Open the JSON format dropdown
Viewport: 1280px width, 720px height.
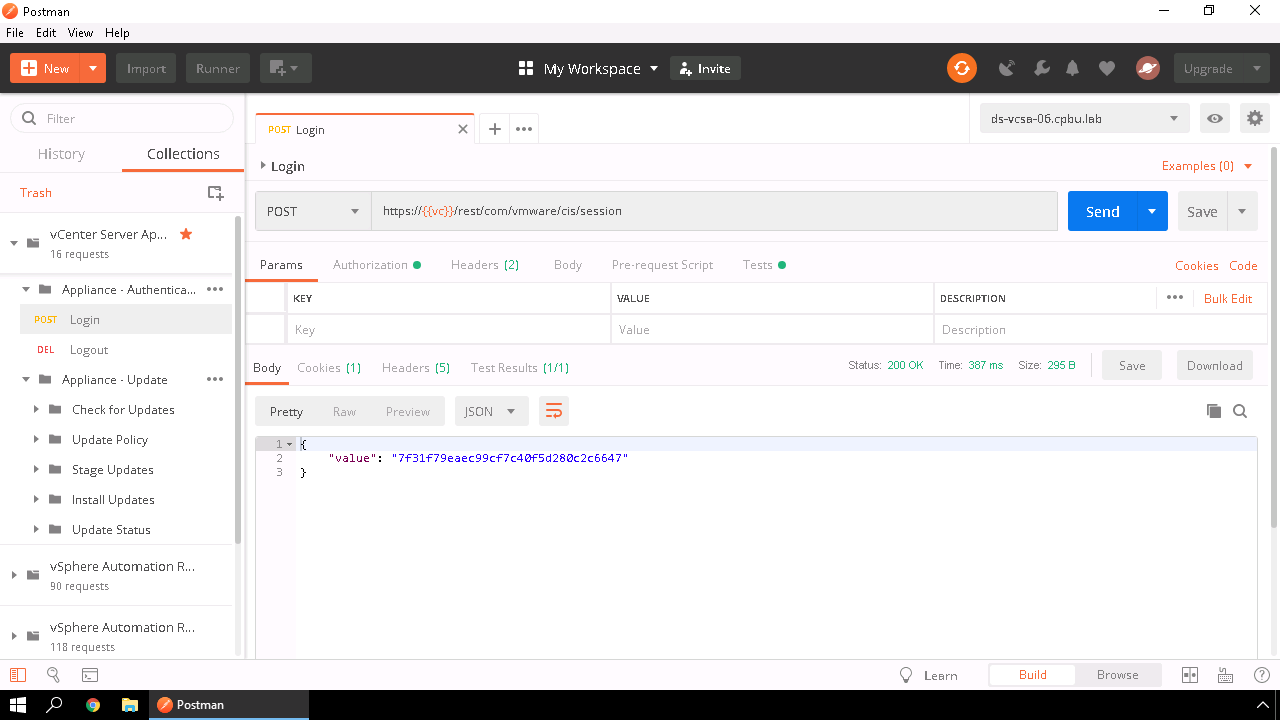pyautogui.click(x=491, y=411)
